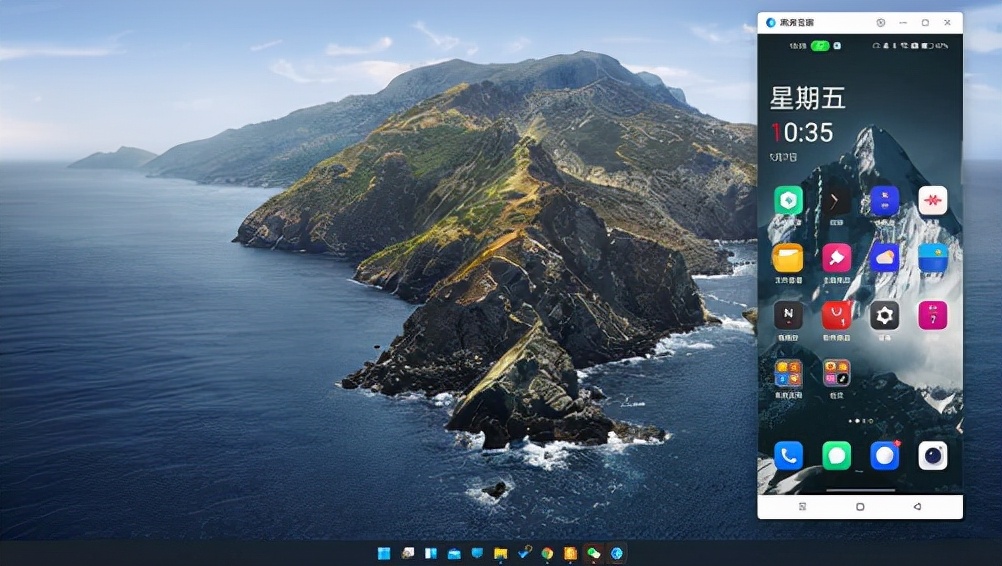1002x566 pixels.
Task: Open the dark app with orange chevron
Action: click(x=836, y=201)
